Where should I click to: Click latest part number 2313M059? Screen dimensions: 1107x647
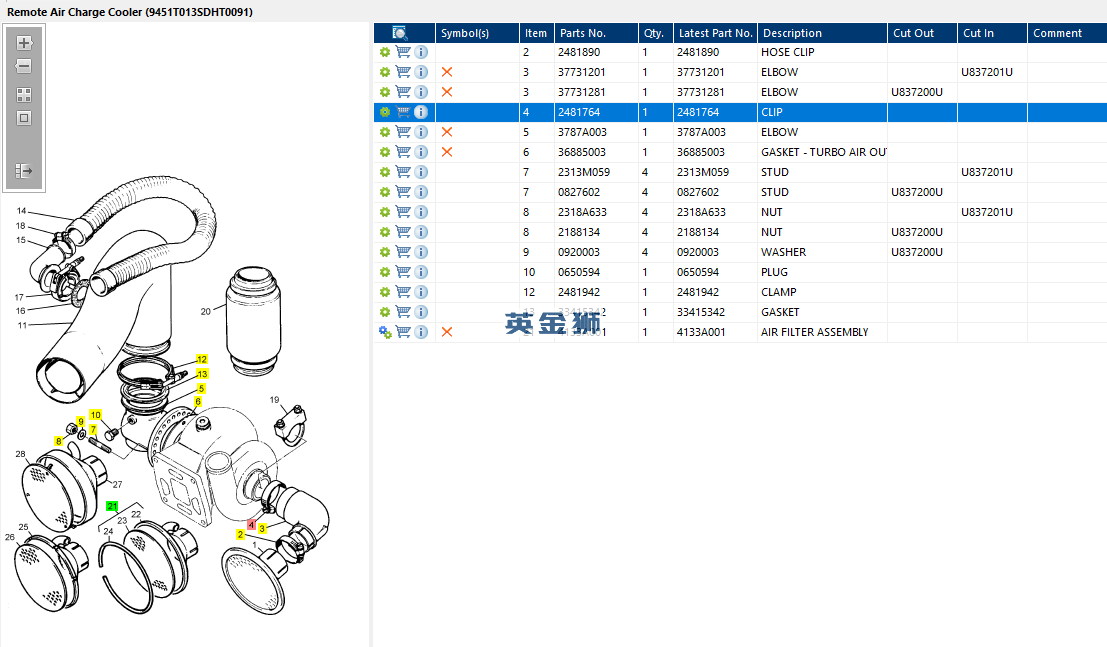[702, 172]
